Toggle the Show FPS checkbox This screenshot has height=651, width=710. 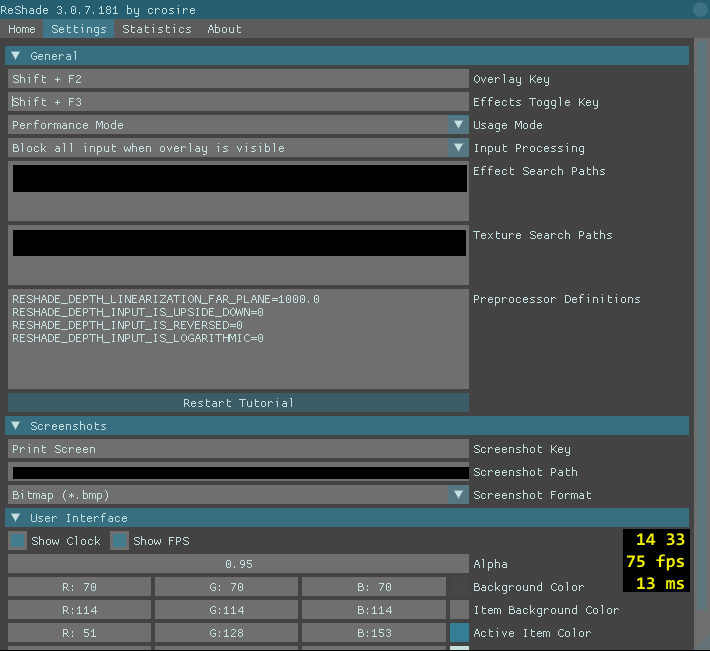120,541
